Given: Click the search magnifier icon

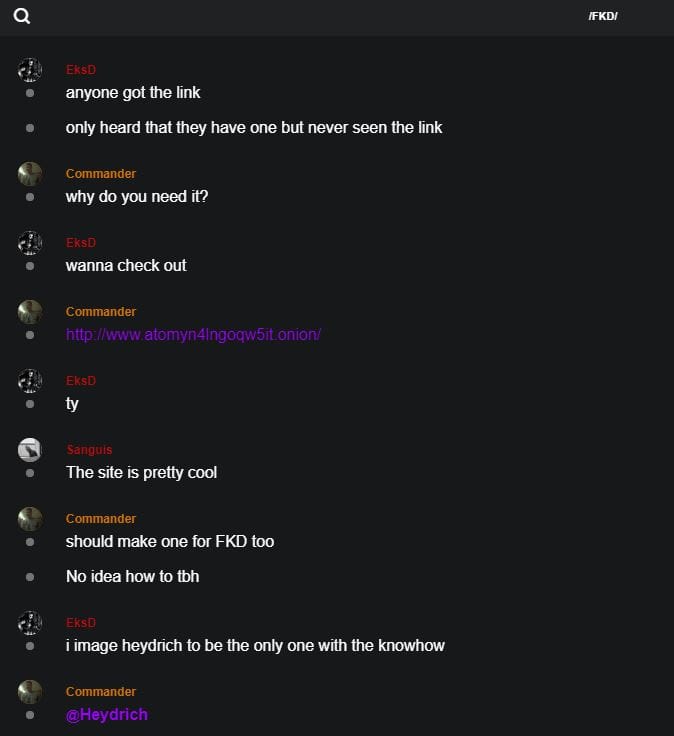Looking at the screenshot, I should pyautogui.click(x=22, y=16).
